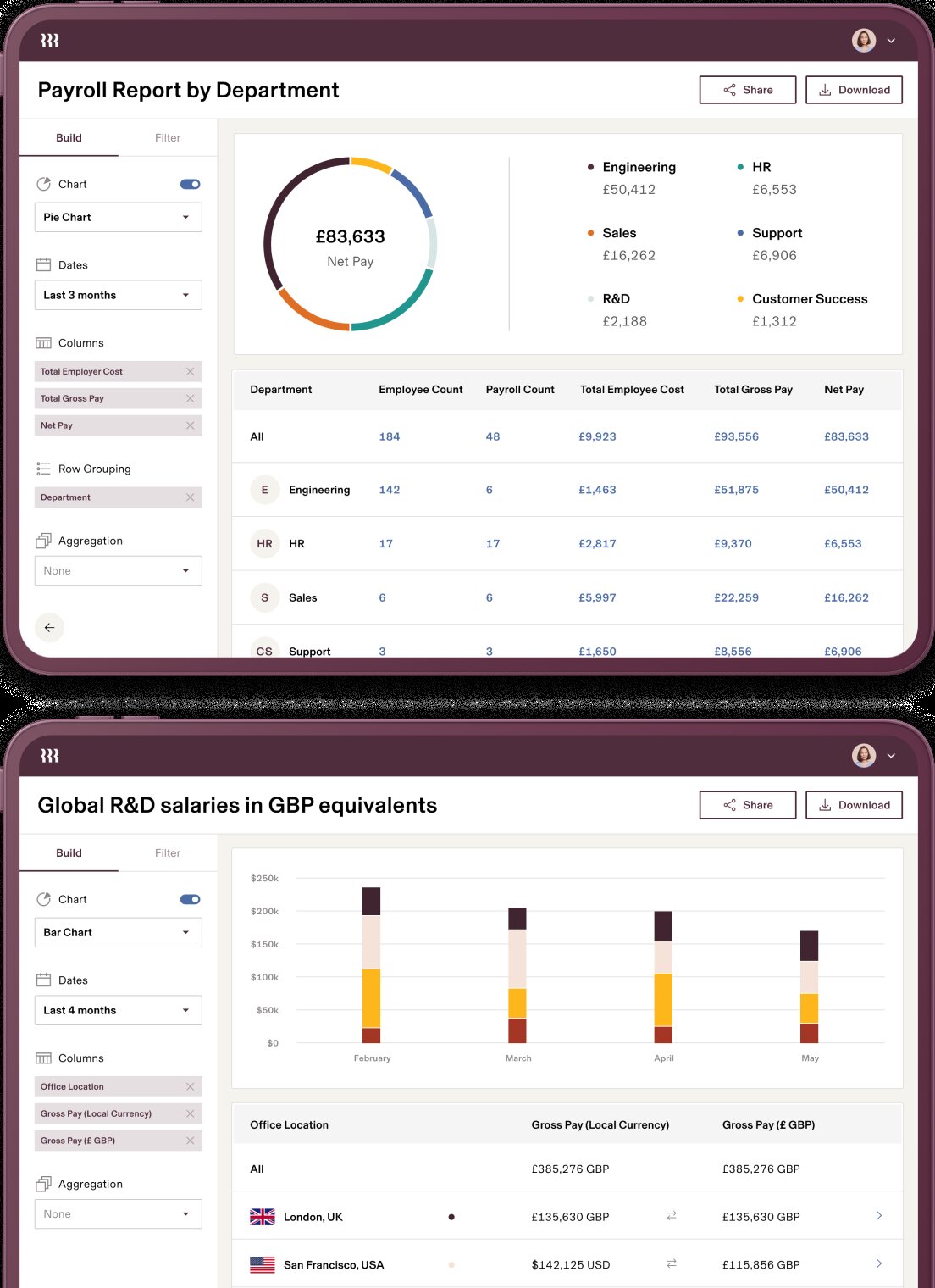Click the currency conversion arrows for San Francisco
The height and width of the screenshot is (1288, 935).
point(672,1263)
